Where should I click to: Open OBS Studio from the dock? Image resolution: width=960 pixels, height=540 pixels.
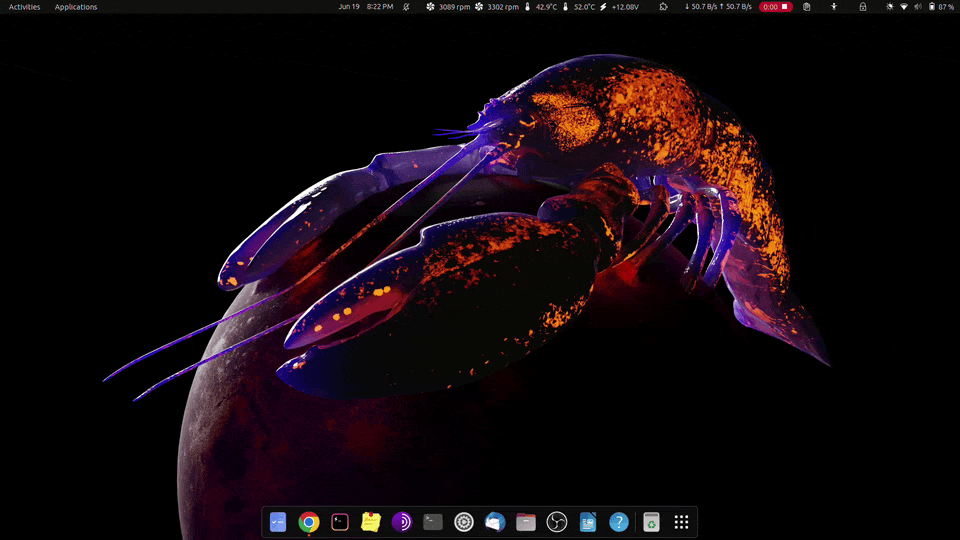[x=557, y=522]
